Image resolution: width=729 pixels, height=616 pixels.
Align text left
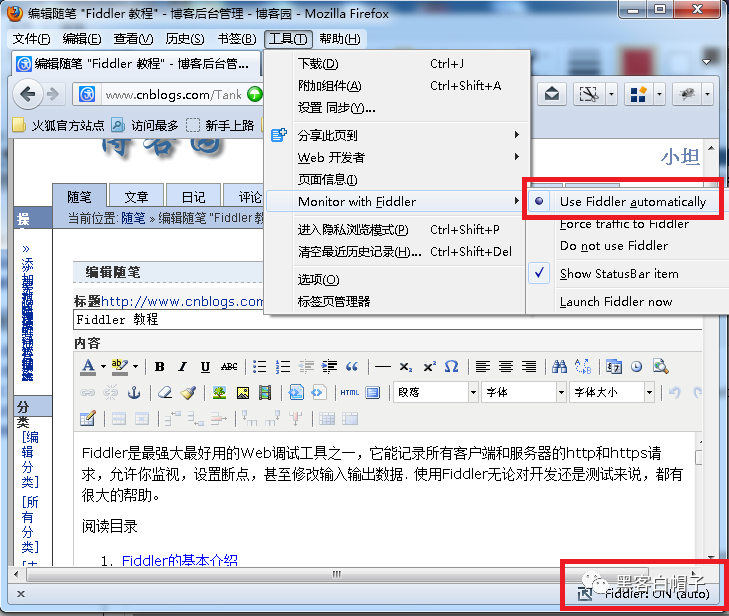click(x=483, y=367)
